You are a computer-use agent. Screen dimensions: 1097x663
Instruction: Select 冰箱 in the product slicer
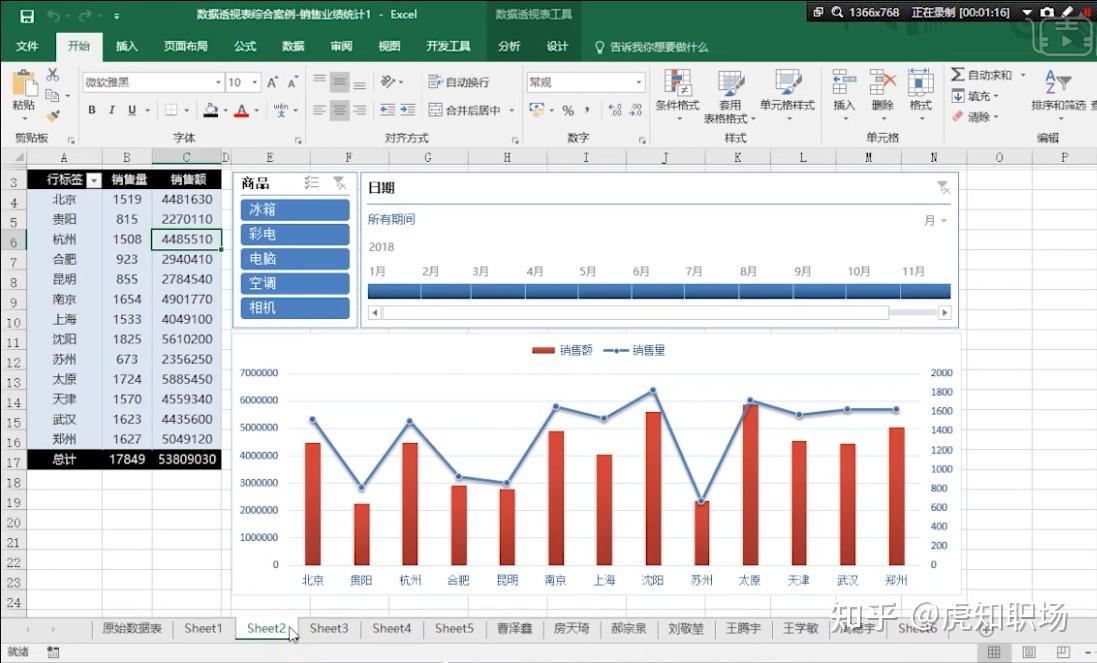(293, 210)
